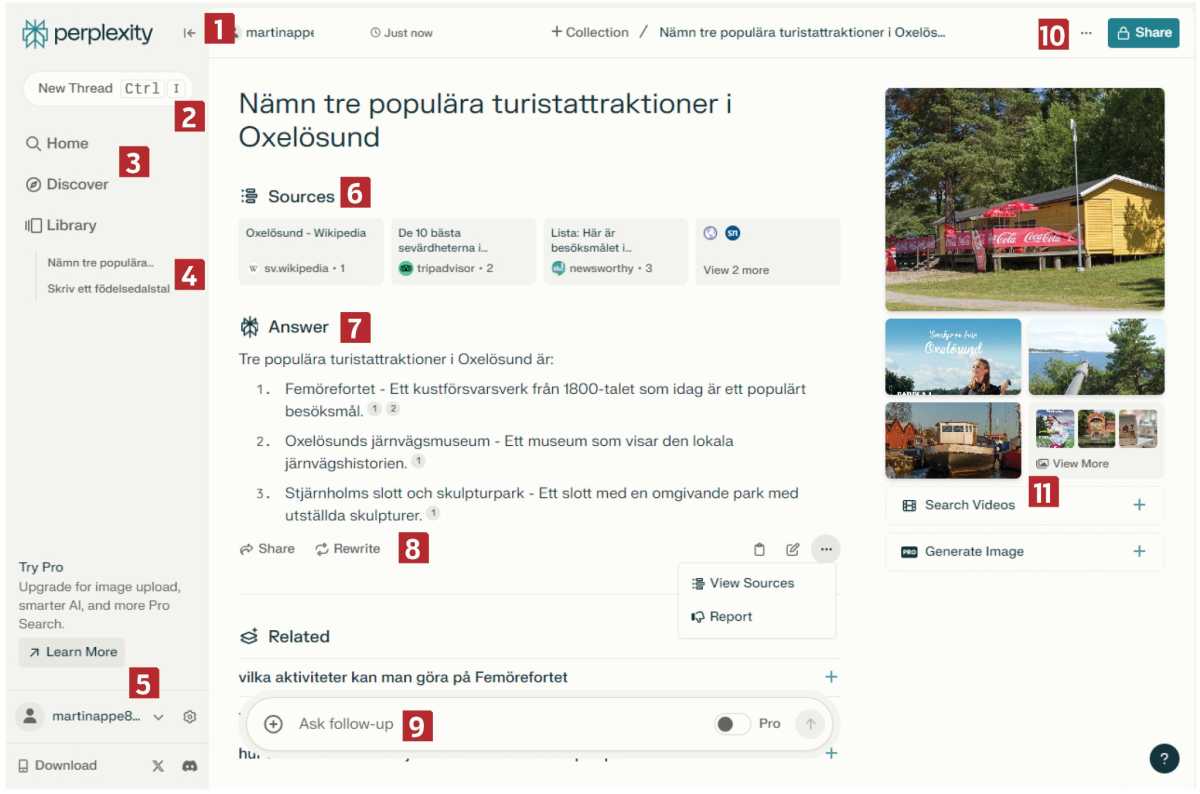
Task: Click the Rewrite button
Action: 348,549
